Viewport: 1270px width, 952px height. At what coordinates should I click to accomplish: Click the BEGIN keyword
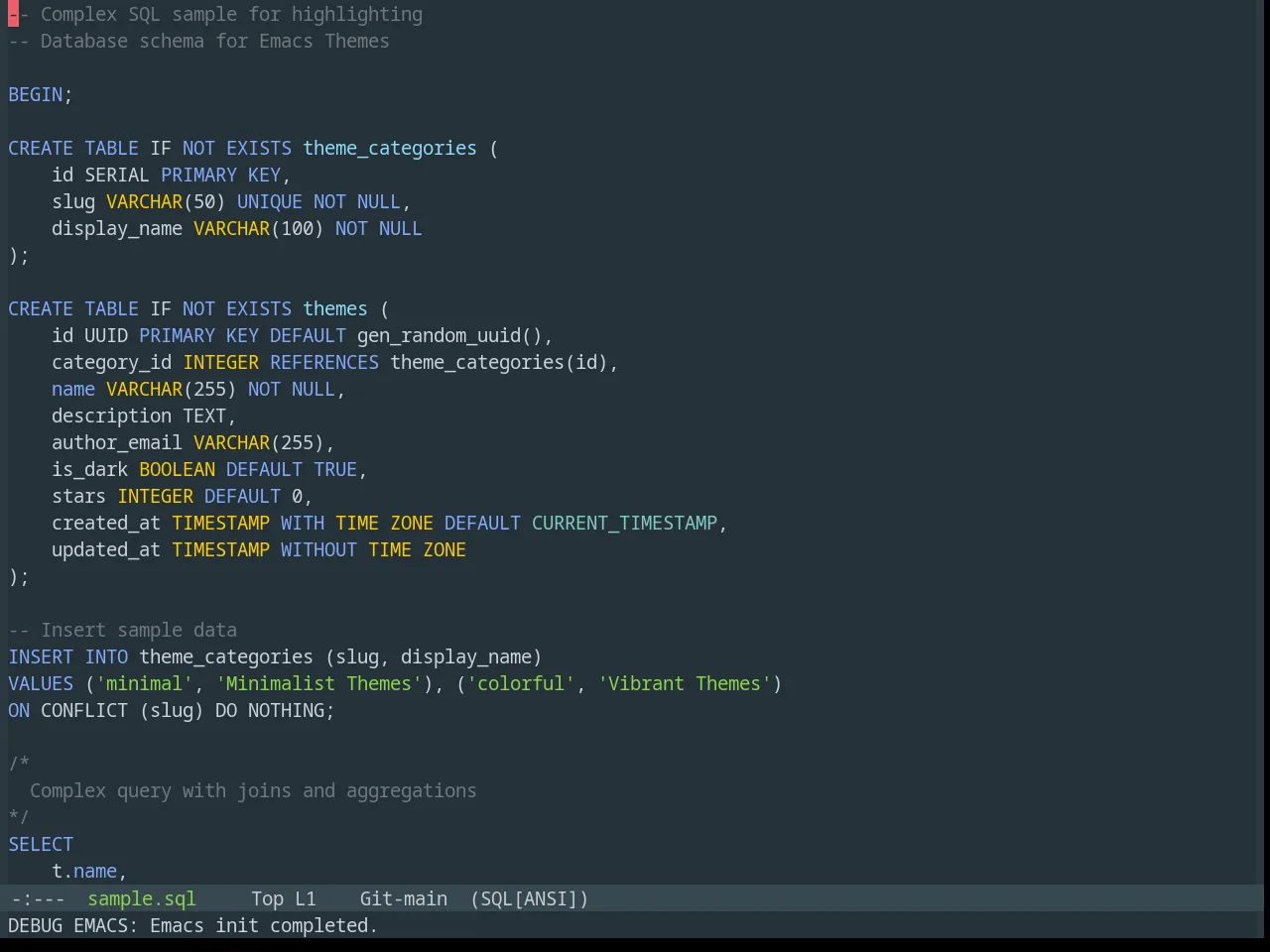[36, 94]
